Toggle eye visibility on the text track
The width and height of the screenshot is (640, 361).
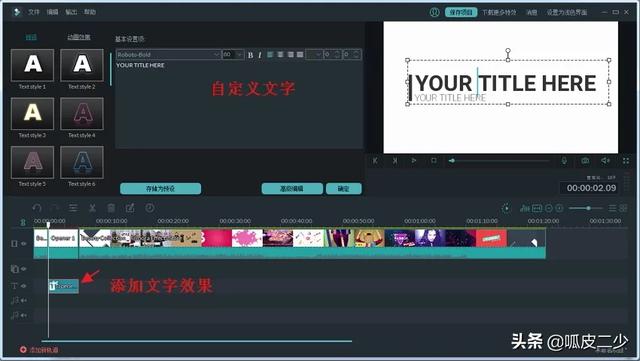(24, 286)
